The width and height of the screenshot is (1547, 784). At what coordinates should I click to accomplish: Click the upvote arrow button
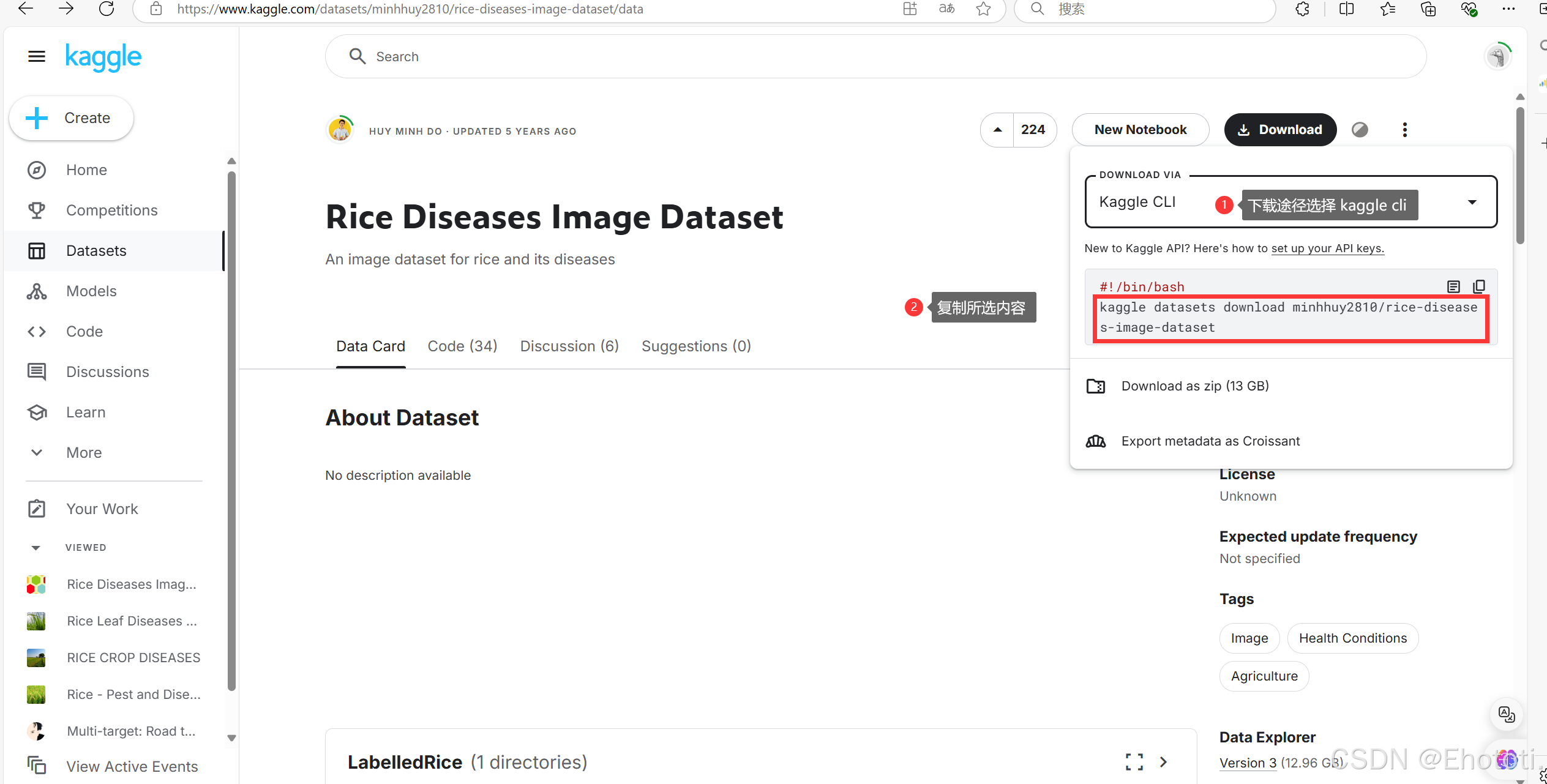(998, 130)
